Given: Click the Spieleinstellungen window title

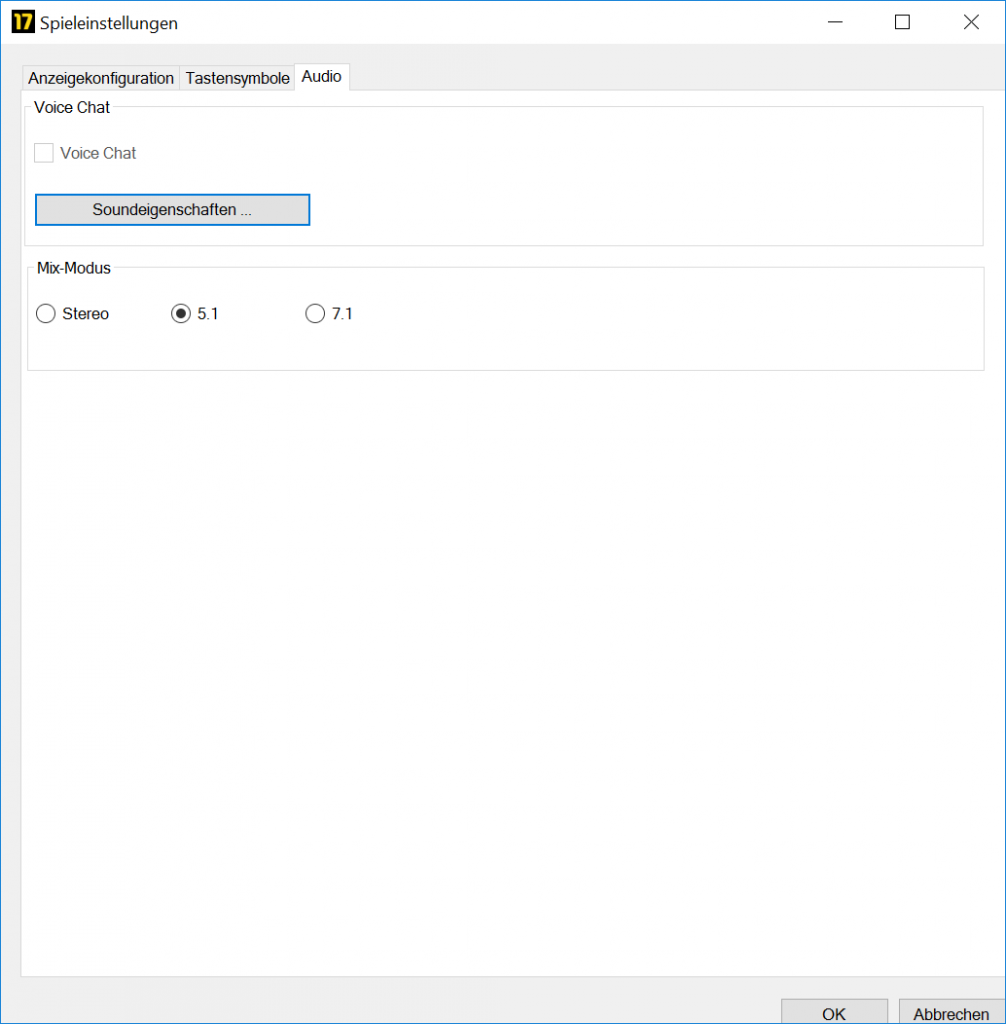Looking at the screenshot, I should 108,24.
